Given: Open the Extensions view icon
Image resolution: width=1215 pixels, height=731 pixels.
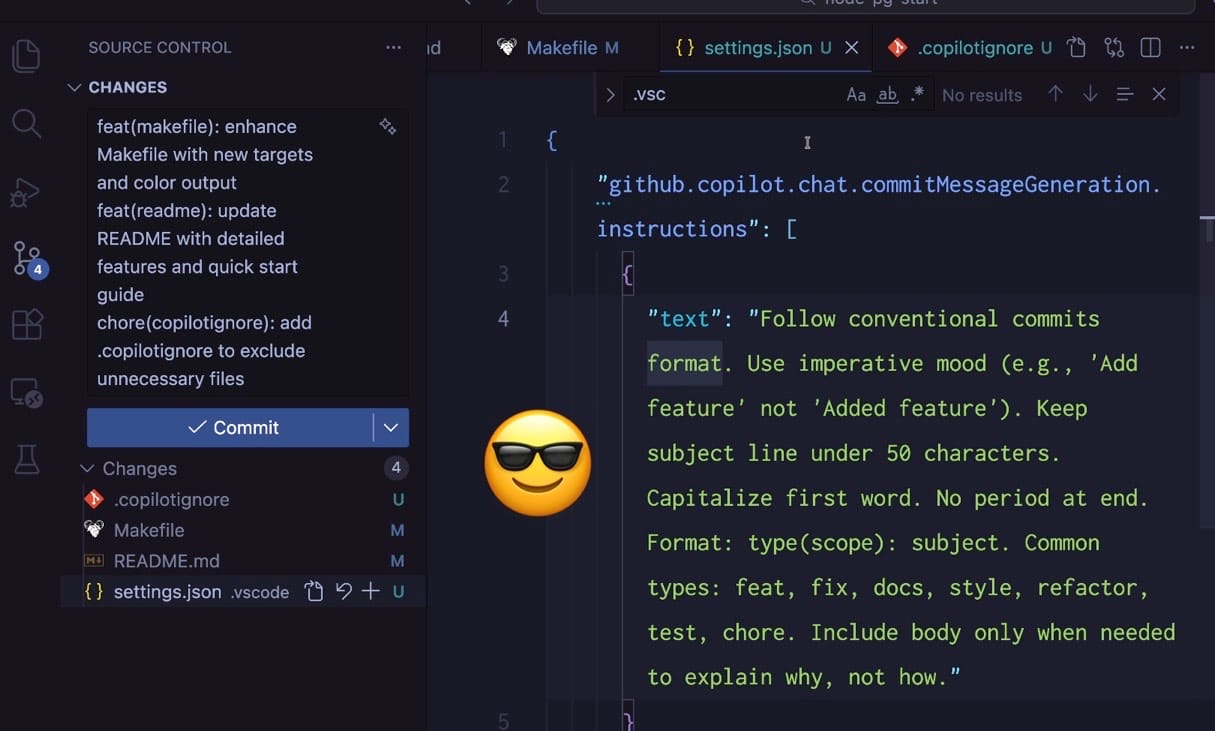Looking at the screenshot, I should click(x=27, y=325).
